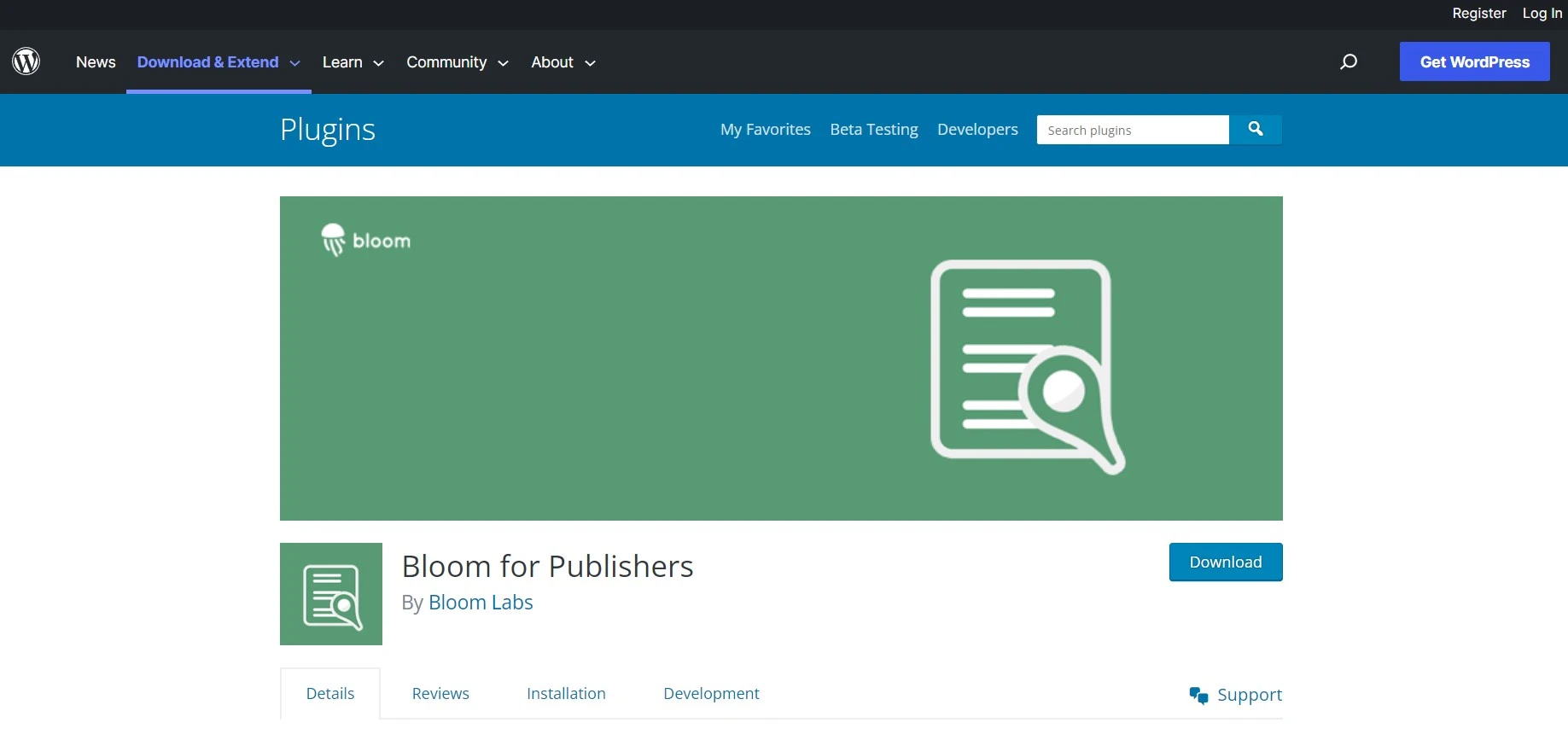
Task: Open the Support link text
Action: pos(1250,695)
